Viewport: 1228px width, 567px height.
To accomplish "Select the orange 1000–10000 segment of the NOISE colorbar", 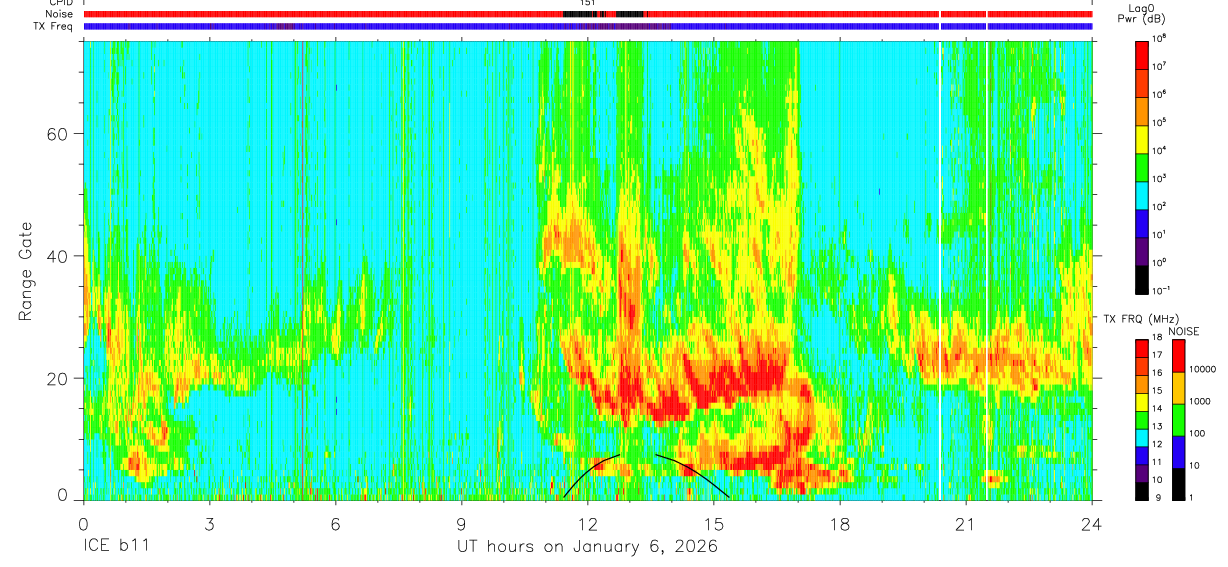I will (x=1177, y=388).
